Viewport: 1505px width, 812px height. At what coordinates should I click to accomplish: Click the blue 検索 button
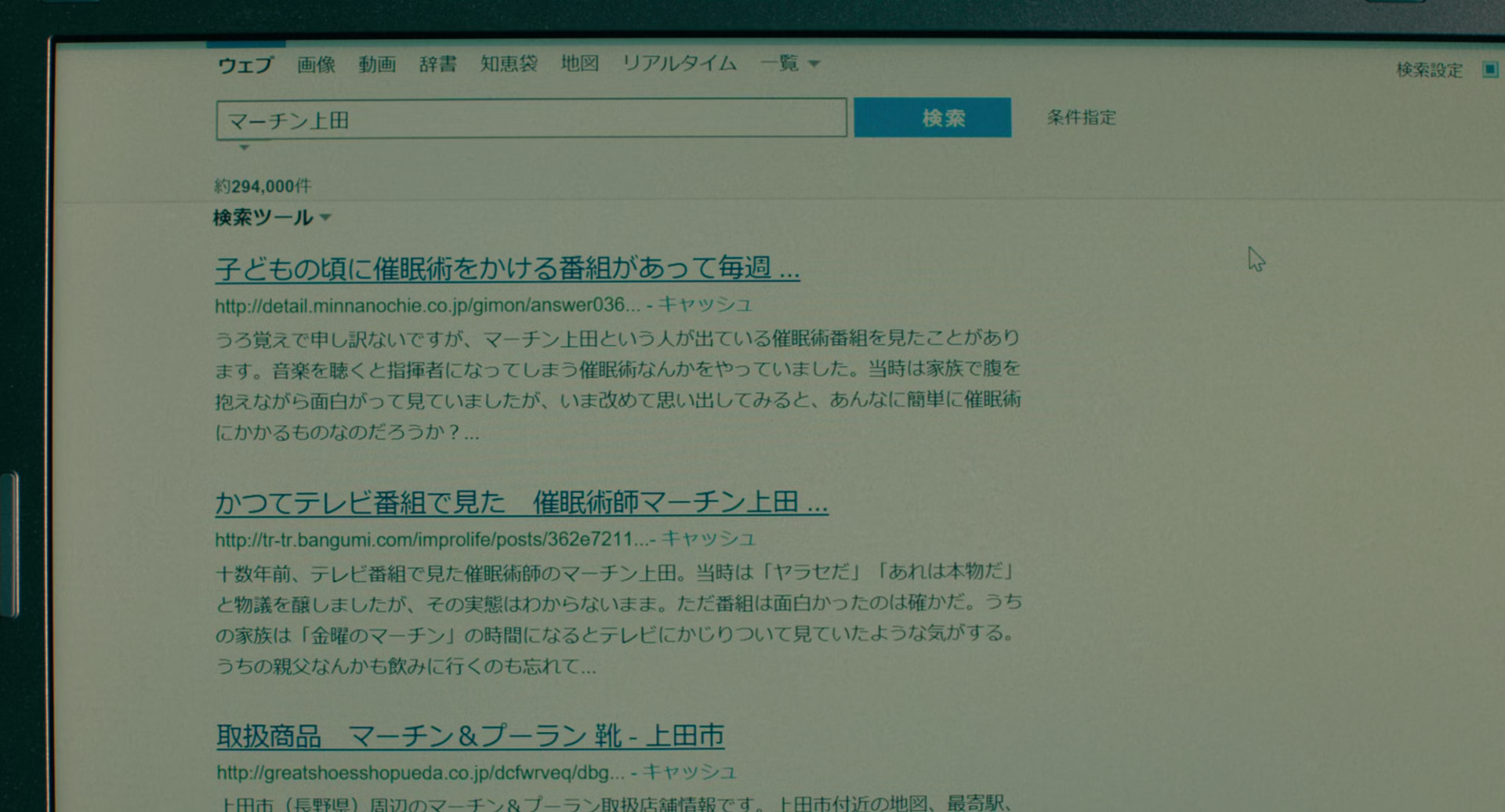(x=933, y=118)
